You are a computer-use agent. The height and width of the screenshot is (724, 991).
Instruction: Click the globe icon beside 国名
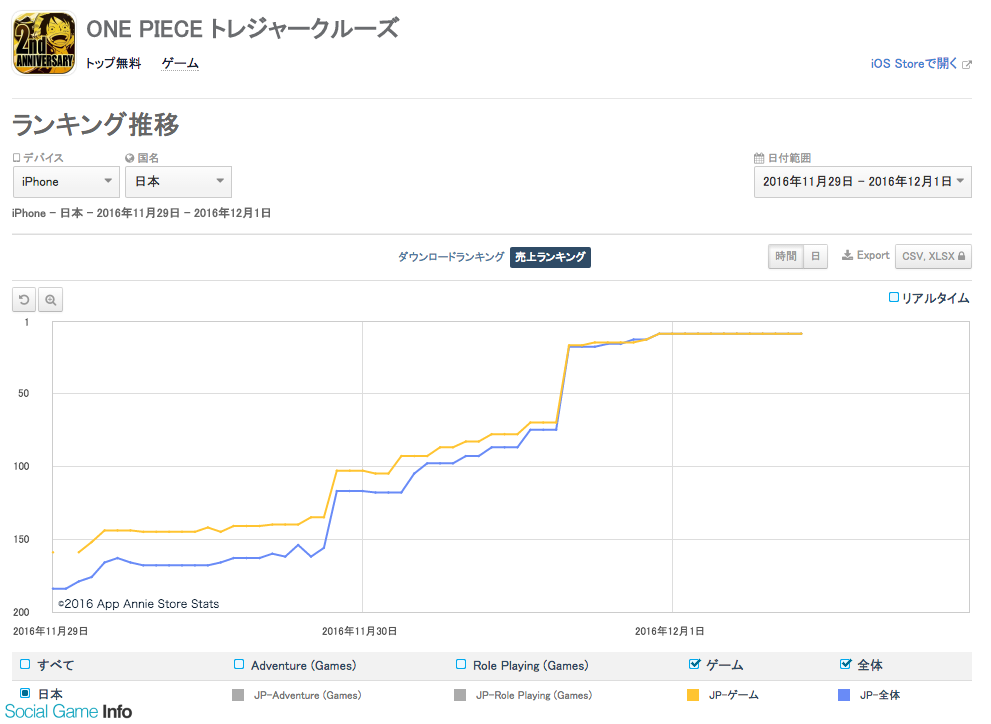click(x=130, y=158)
